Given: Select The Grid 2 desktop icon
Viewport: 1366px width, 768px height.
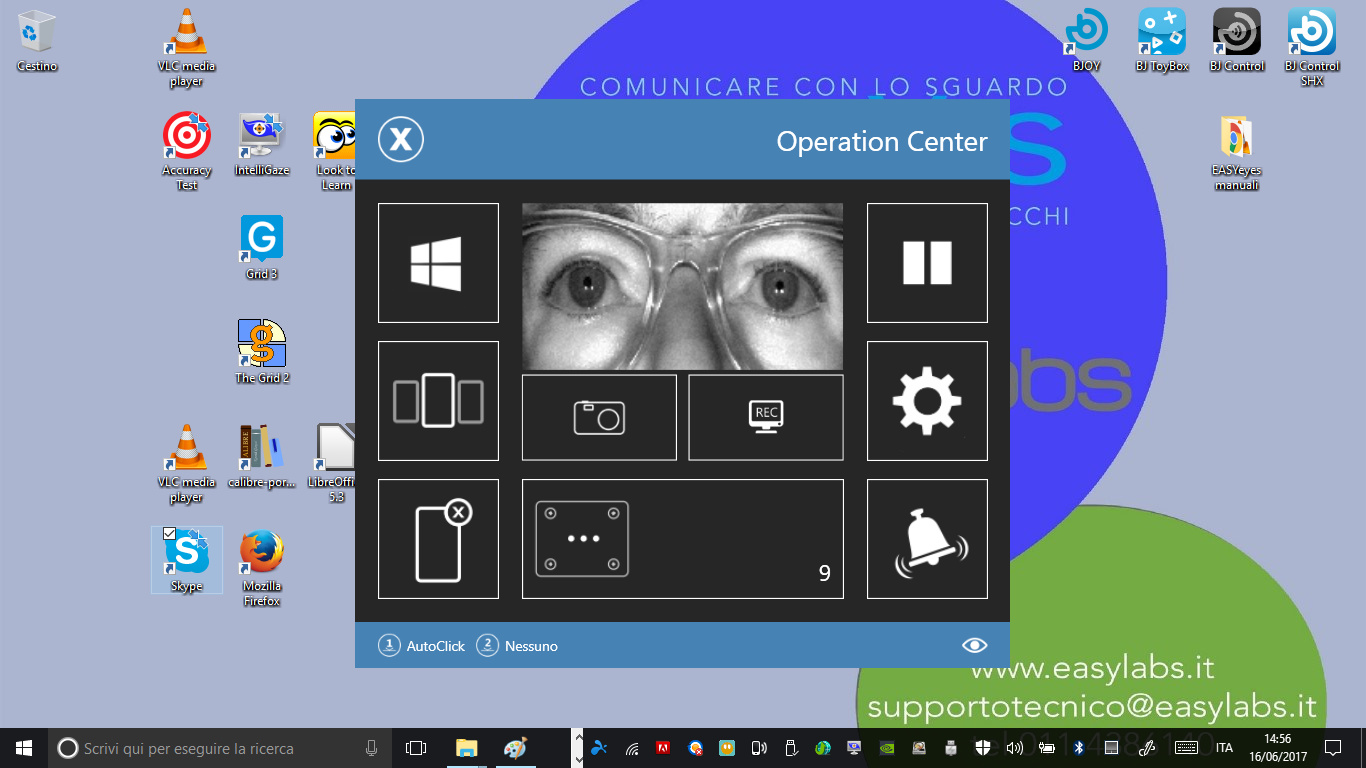Looking at the screenshot, I should click(x=262, y=352).
